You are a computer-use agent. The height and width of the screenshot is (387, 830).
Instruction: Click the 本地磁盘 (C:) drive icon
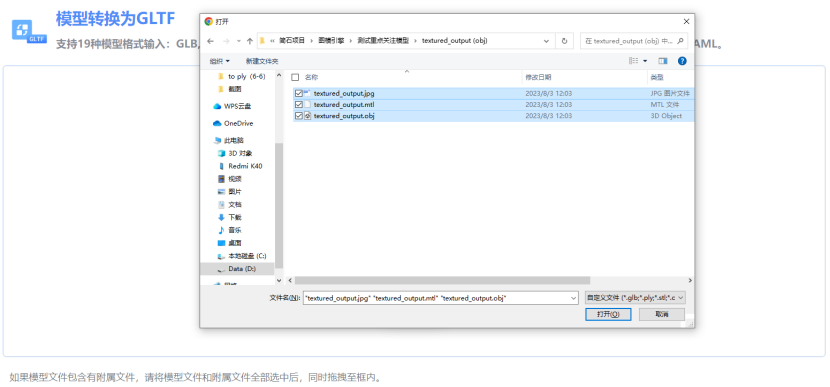[x=222, y=256]
